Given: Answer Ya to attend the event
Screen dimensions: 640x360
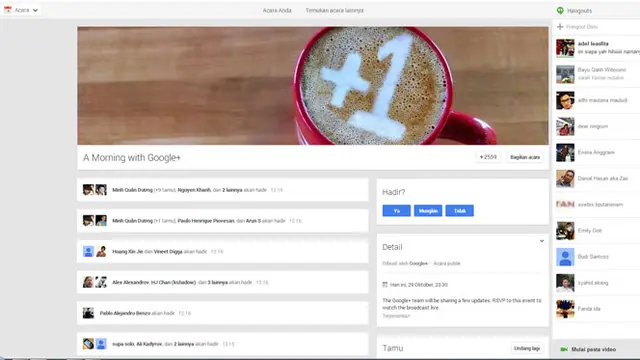Looking at the screenshot, I should pyautogui.click(x=396, y=211).
